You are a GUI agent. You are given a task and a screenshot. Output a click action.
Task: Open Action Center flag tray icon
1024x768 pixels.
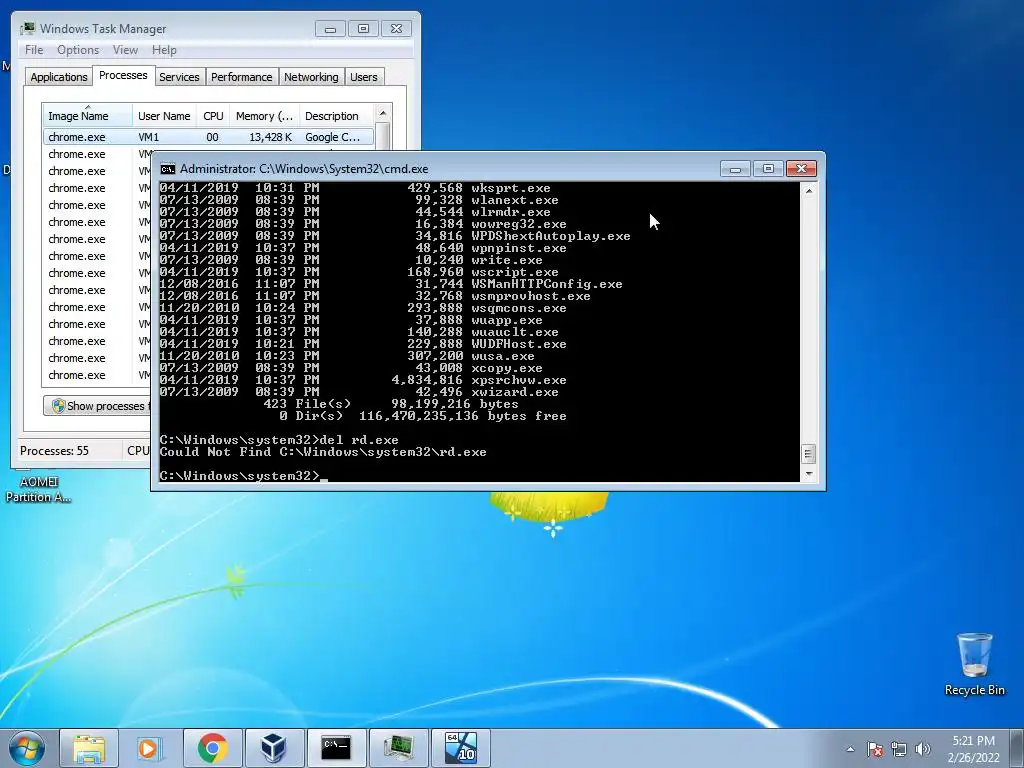point(875,749)
